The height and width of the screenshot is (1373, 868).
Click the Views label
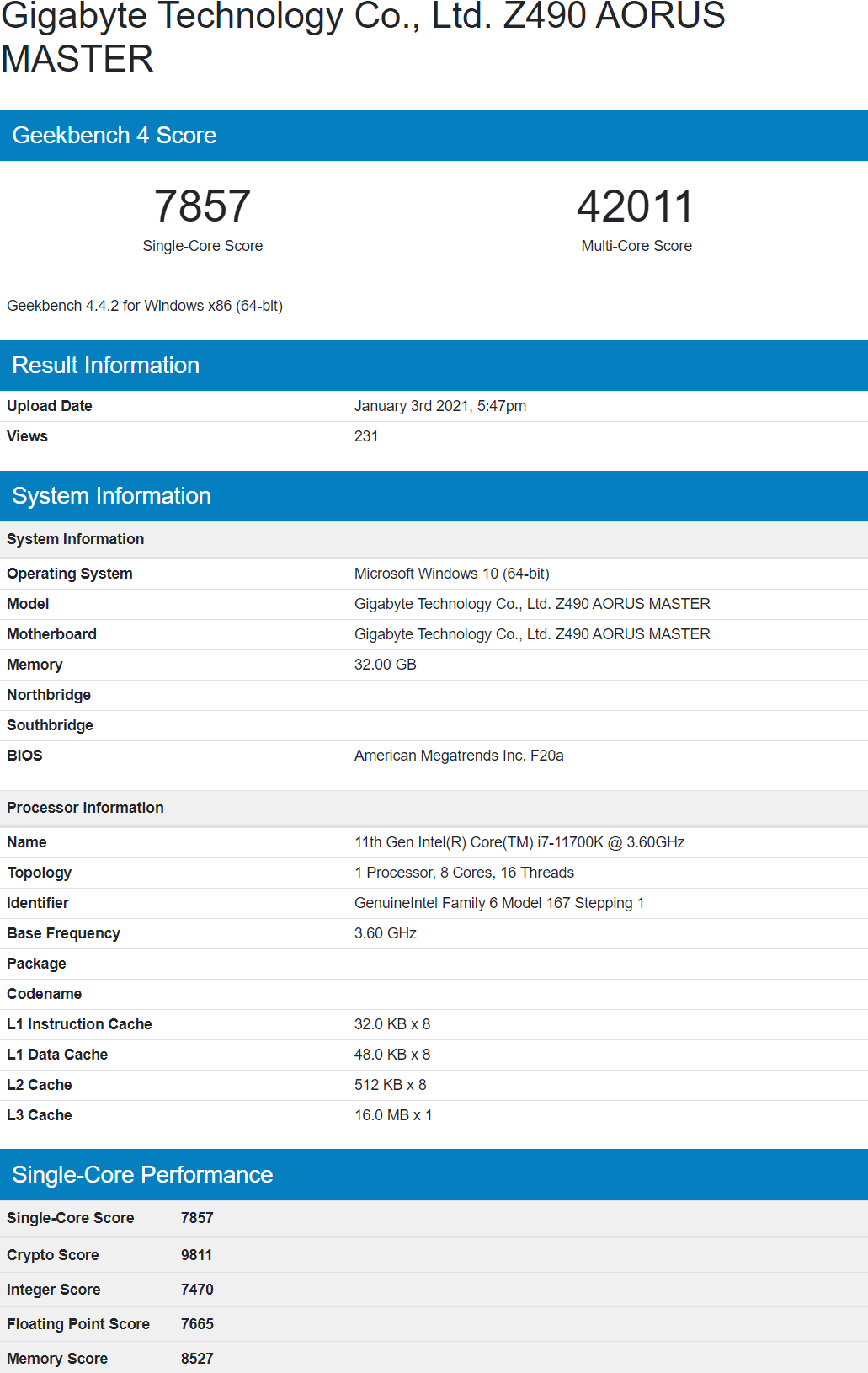pyautogui.click(x=27, y=436)
